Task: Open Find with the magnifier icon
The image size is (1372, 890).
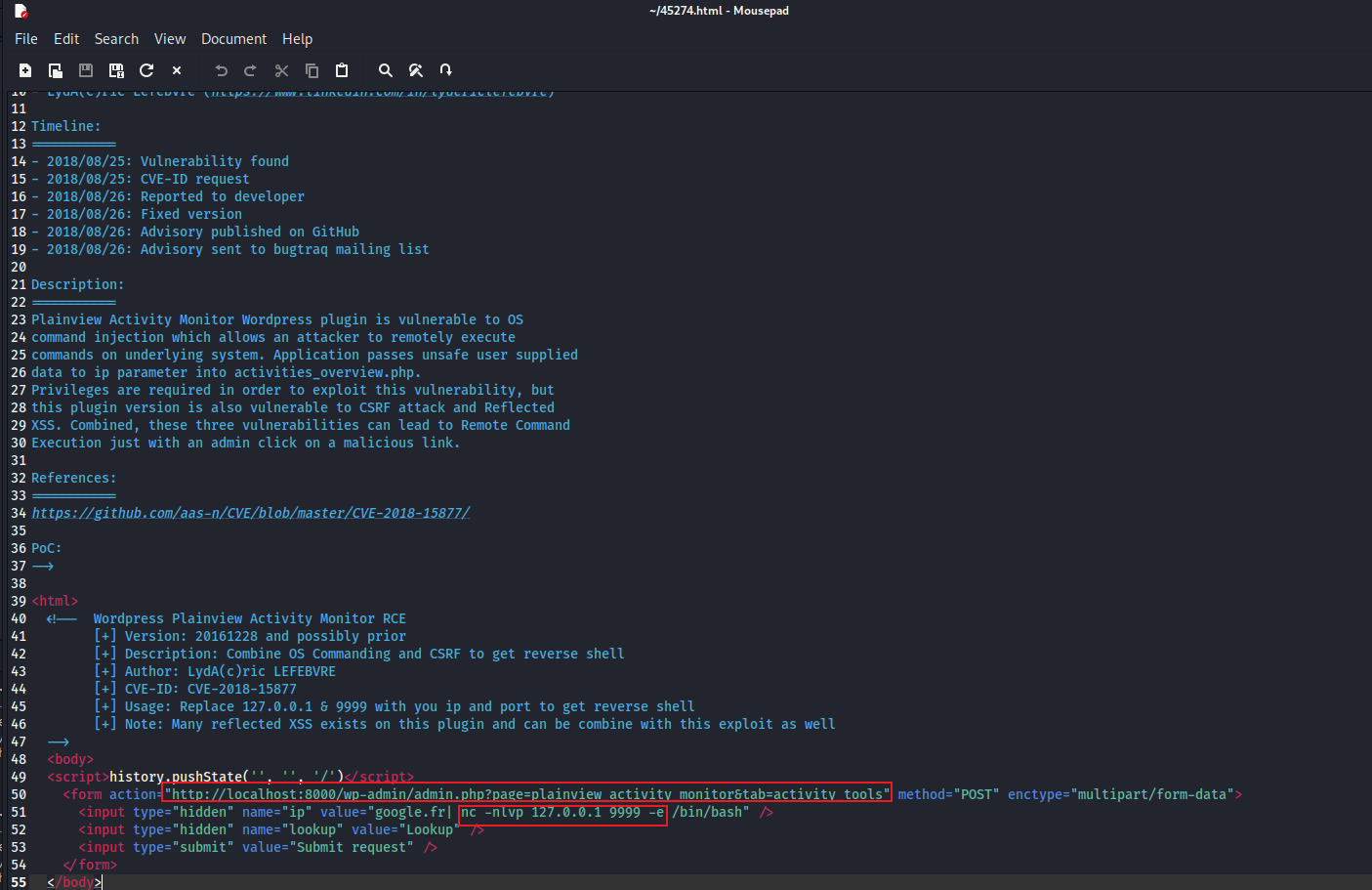Action: point(386,70)
